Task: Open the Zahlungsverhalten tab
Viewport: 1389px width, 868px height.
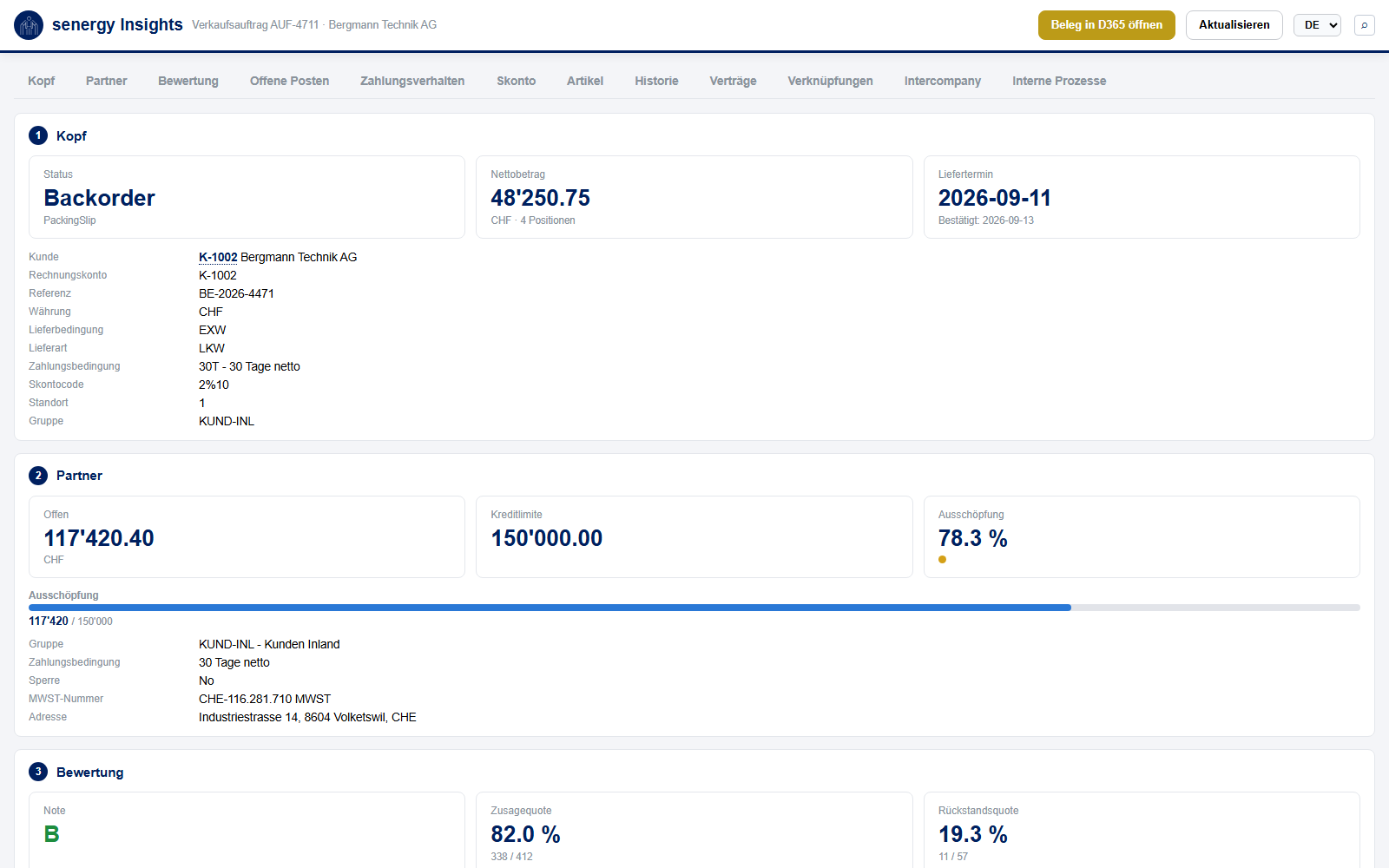Action: (x=412, y=81)
